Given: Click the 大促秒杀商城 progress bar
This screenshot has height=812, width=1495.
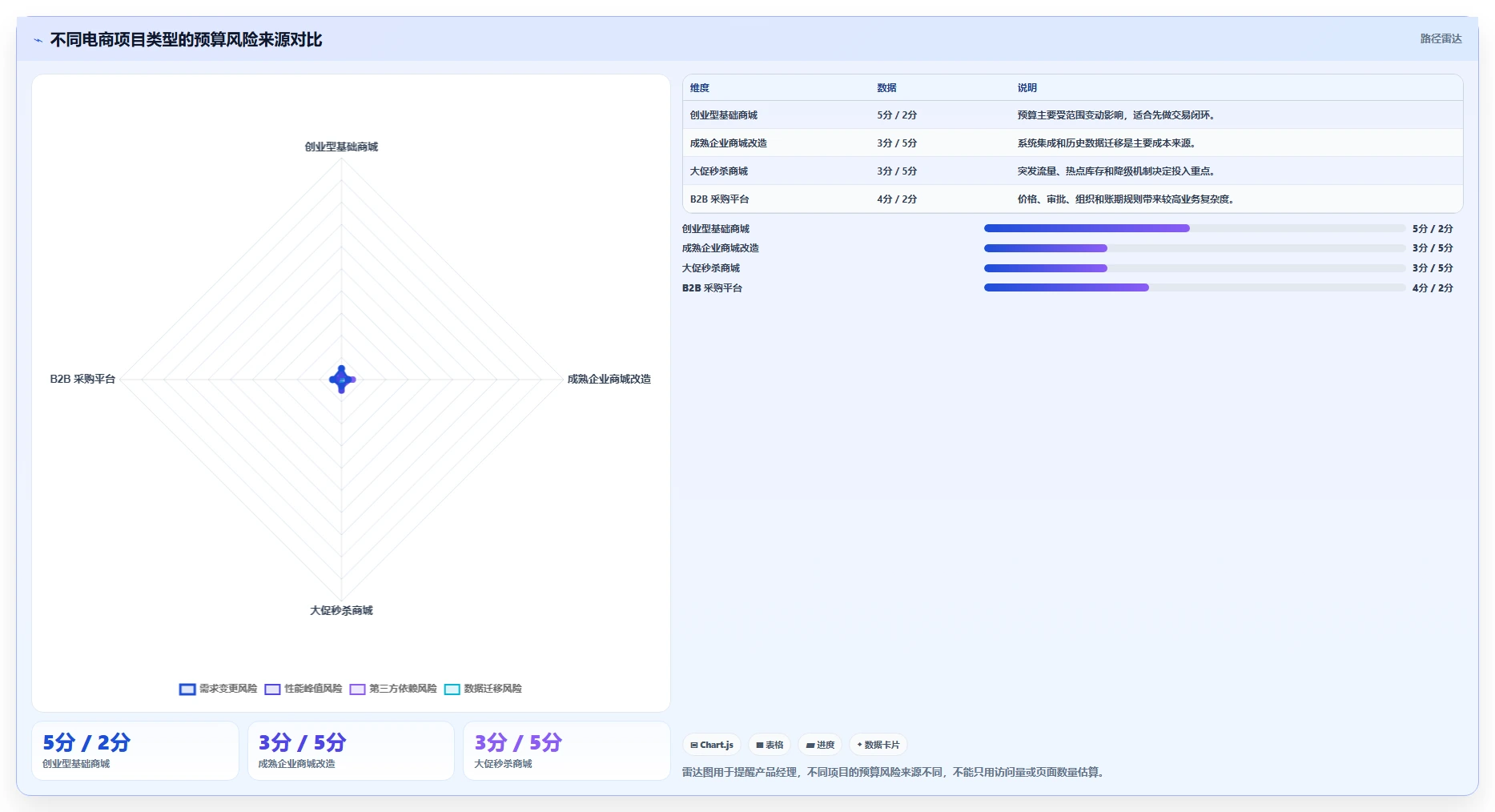Looking at the screenshot, I should click(x=1195, y=268).
